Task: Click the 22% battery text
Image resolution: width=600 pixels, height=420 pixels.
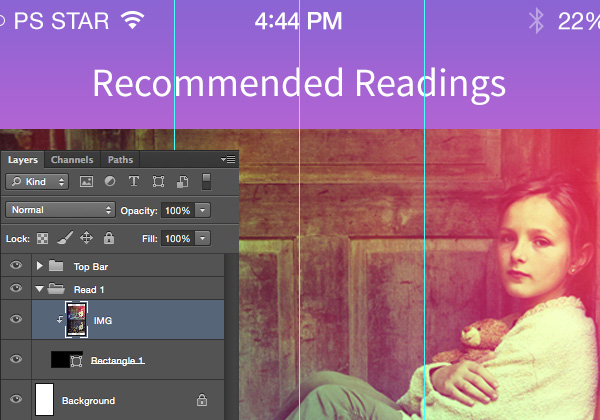Action: click(579, 21)
